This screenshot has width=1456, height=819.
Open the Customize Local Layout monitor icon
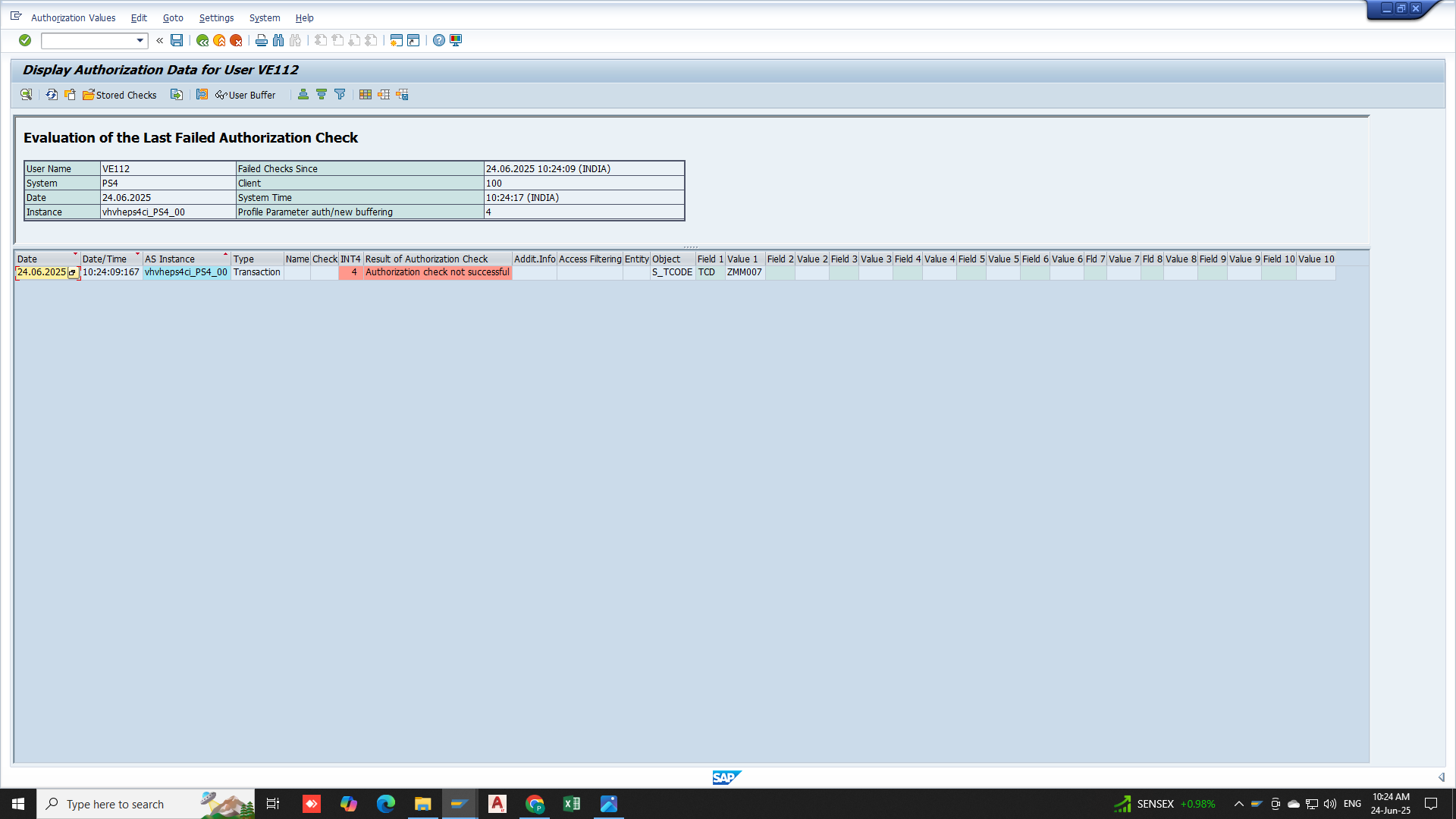[x=456, y=40]
